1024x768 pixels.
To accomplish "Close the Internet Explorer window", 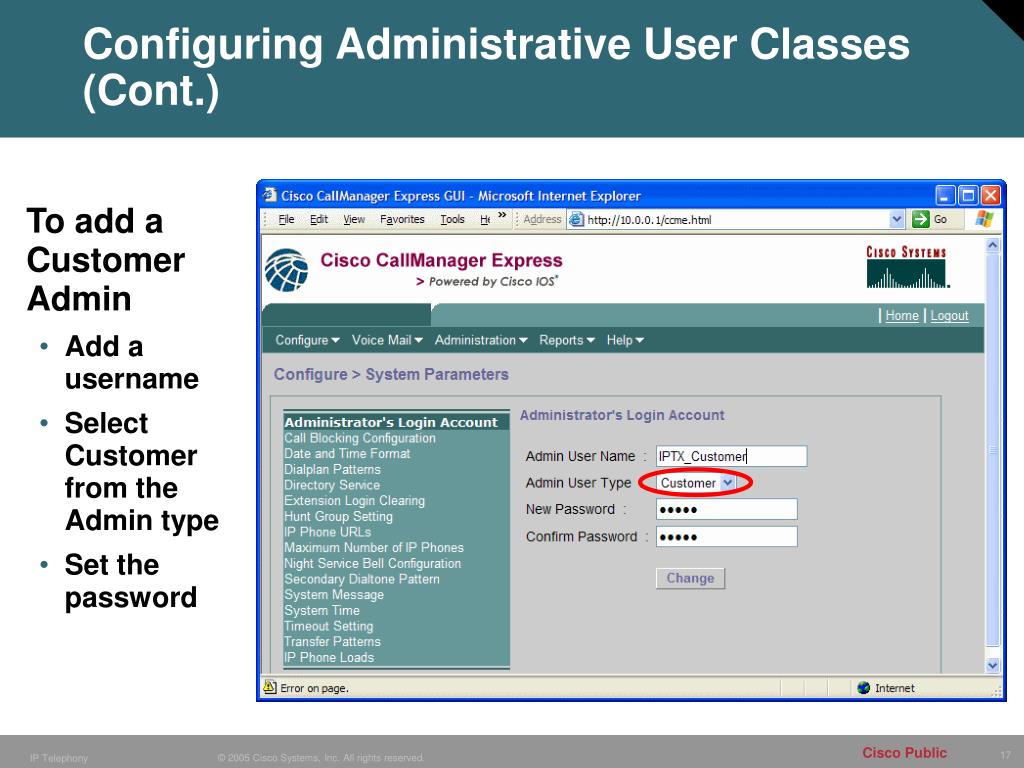I will 991,195.
